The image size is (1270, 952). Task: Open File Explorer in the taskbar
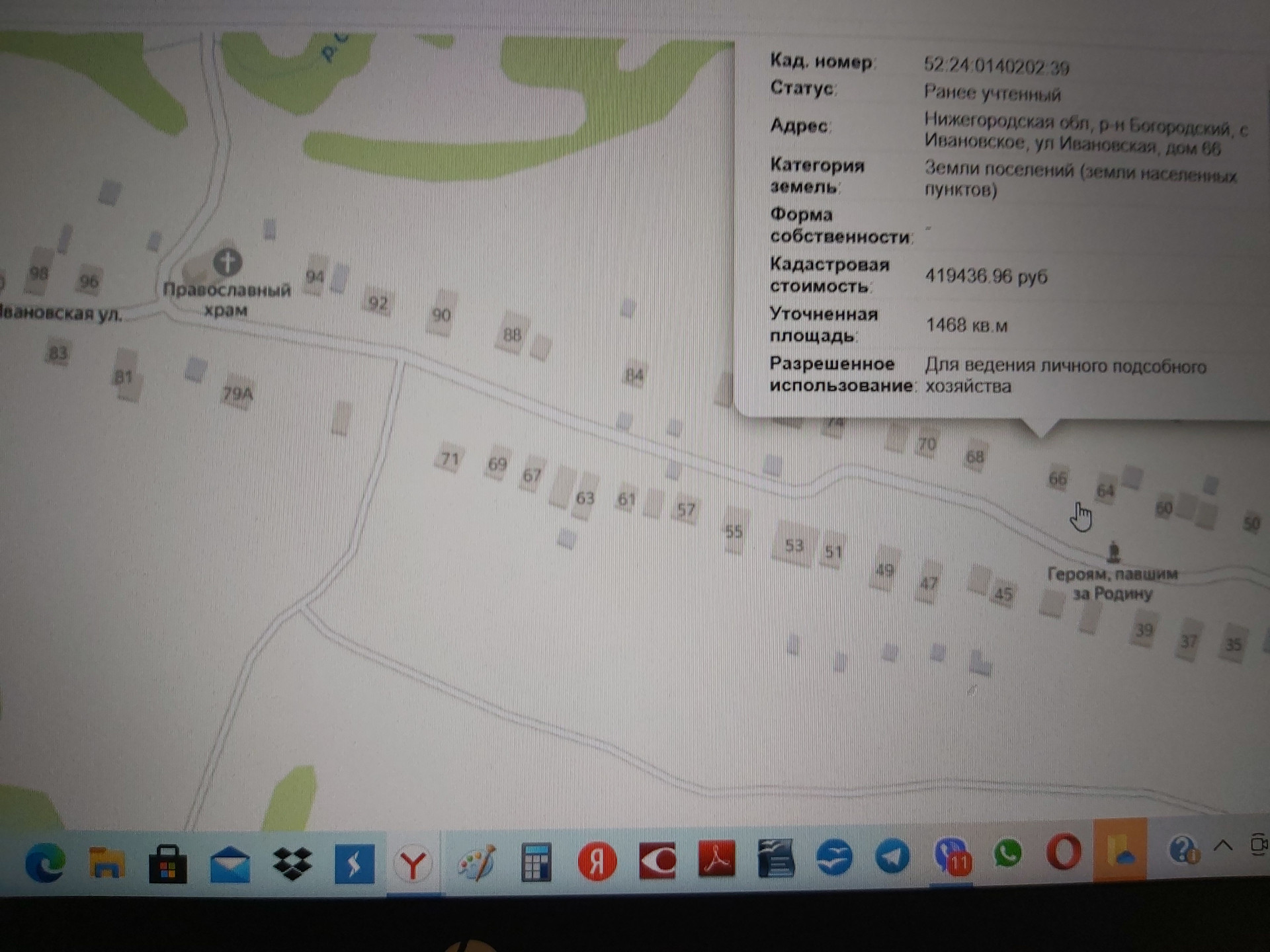106,863
